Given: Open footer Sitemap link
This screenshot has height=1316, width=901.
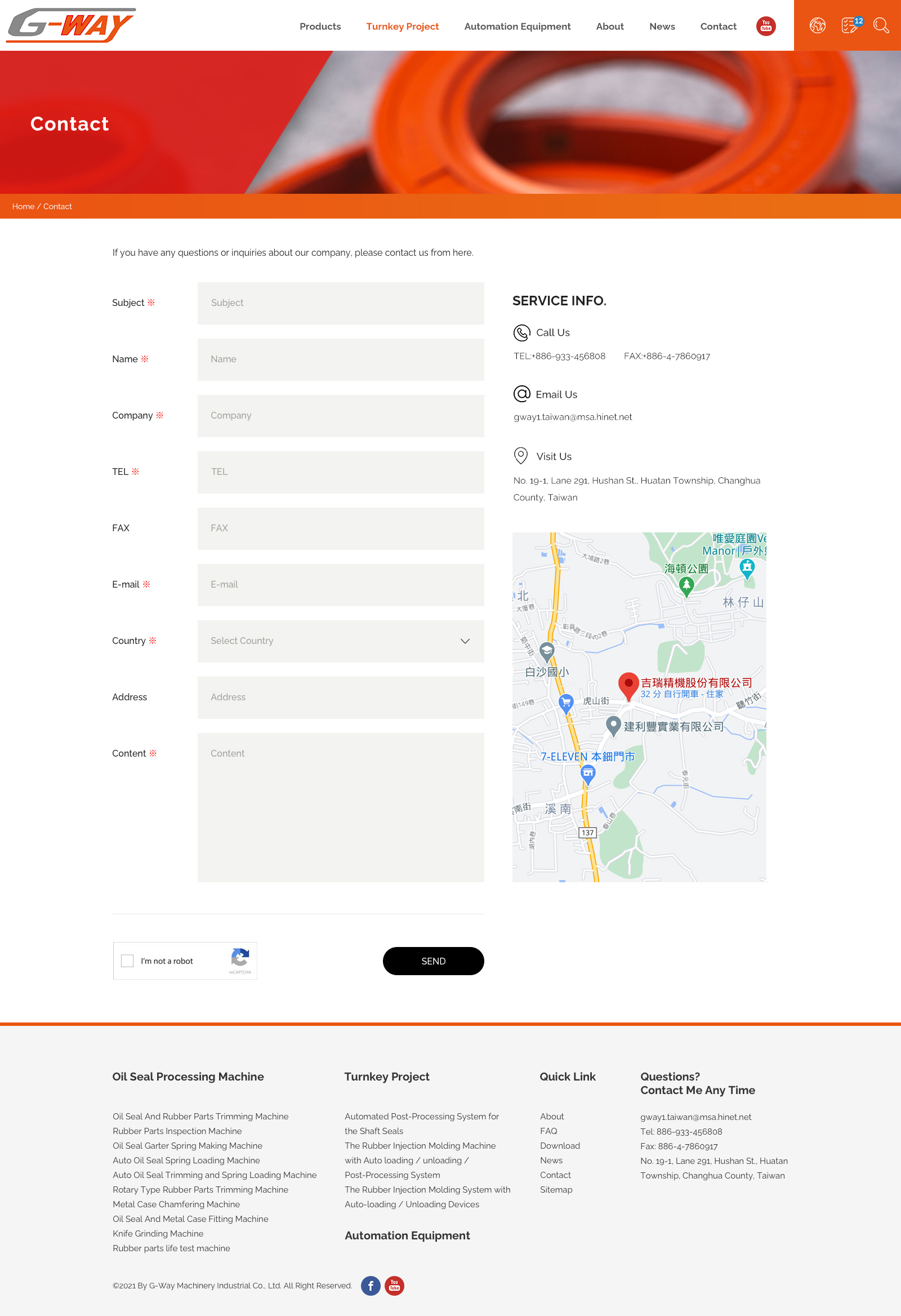Looking at the screenshot, I should [x=556, y=1190].
